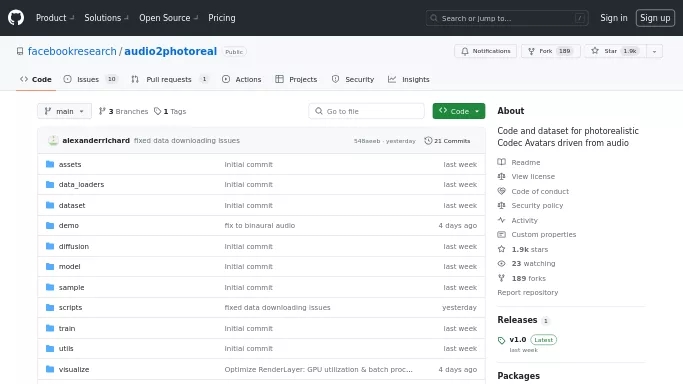Click the Activity pulse icon
This screenshot has height=384, width=683.
click(x=501, y=220)
